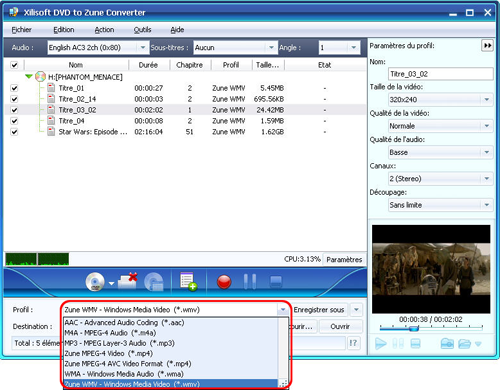Open the small arrow beside snapshot folder
This screenshot has height=390, width=500.
(x=478, y=344)
